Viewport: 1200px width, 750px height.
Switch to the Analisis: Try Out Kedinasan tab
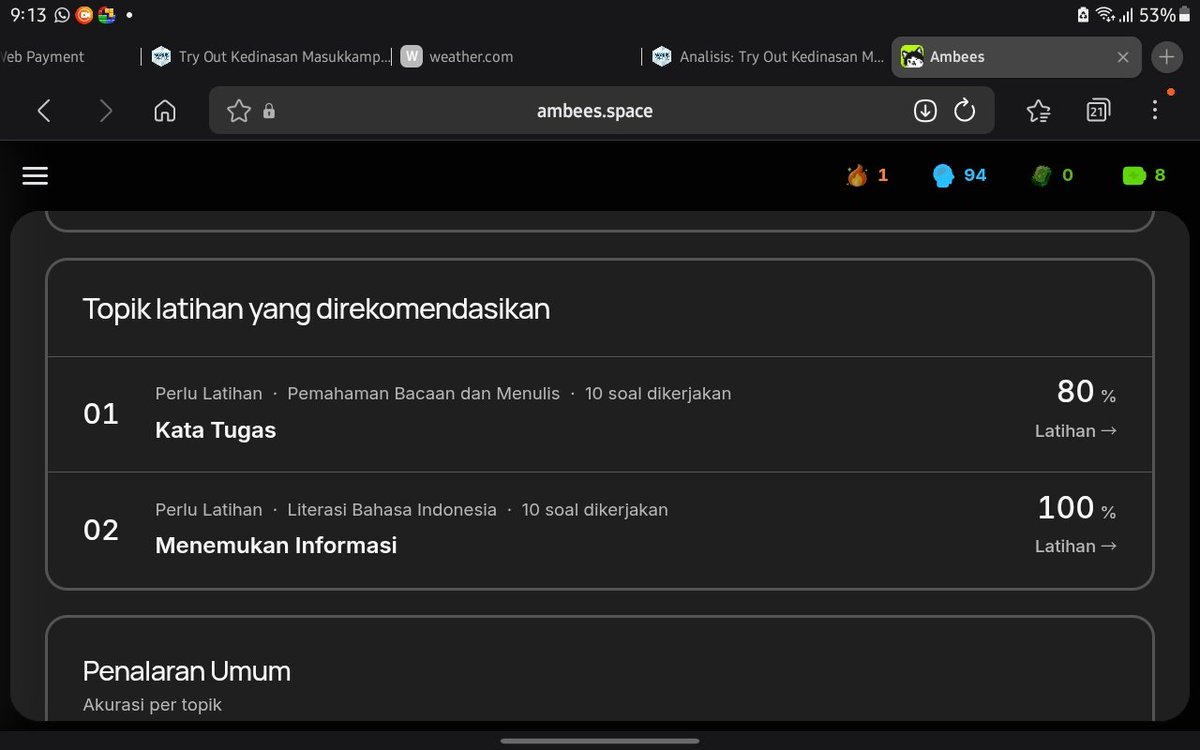[767, 57]
